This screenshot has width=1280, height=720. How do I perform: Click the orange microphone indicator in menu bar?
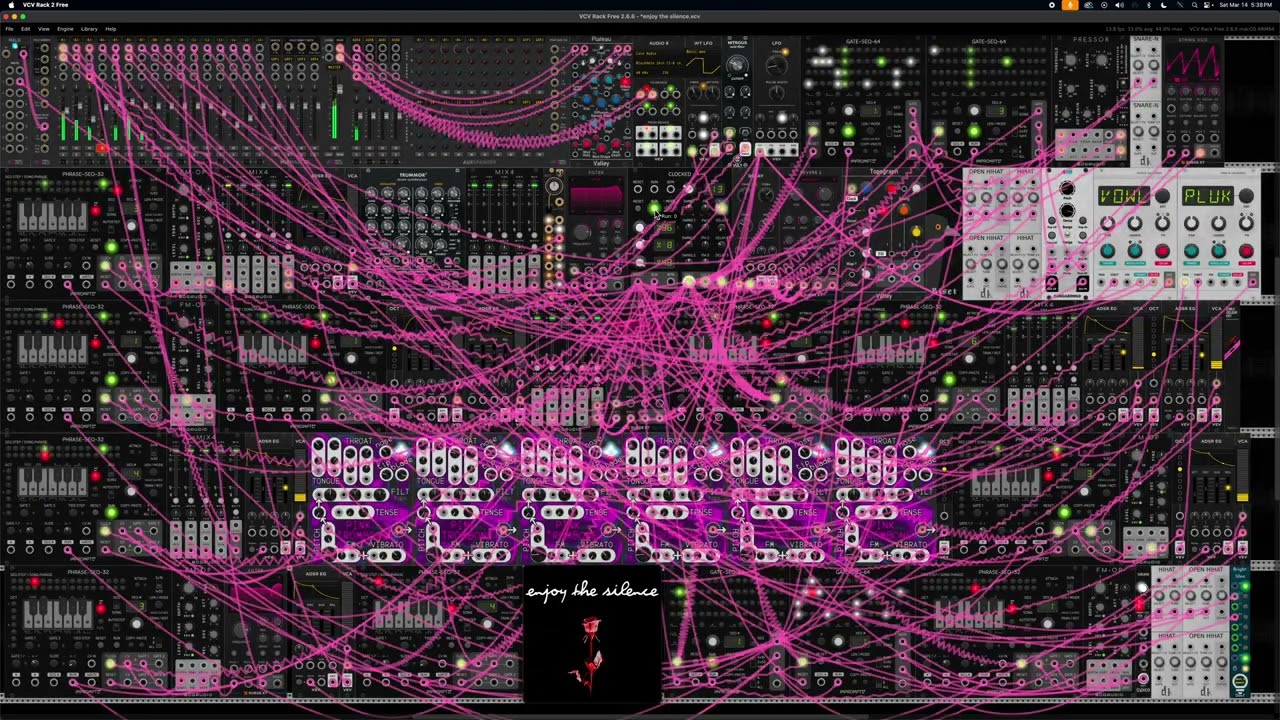(x=1070, y=5)
